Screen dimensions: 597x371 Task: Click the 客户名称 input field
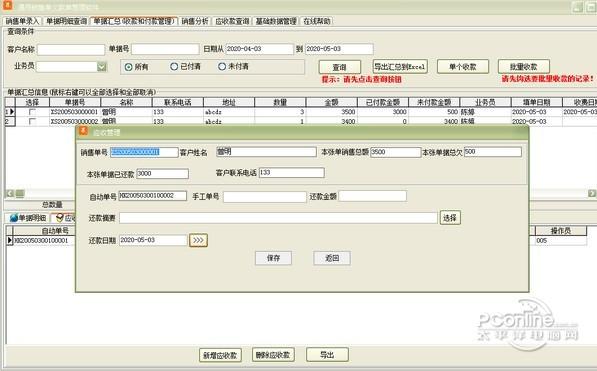[71, 50]
